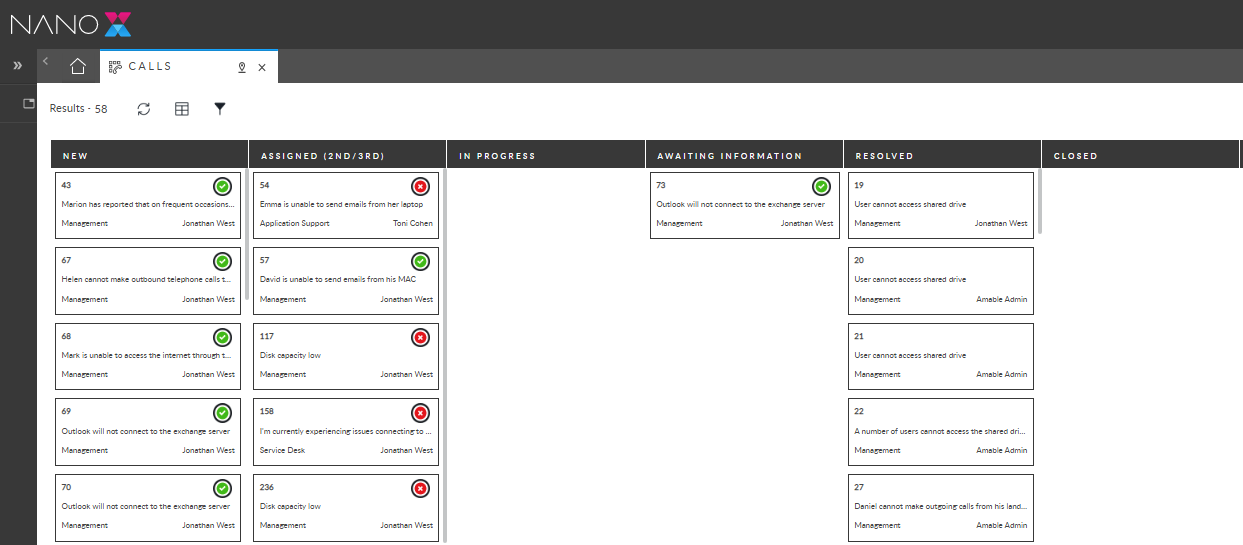The height and width of the screenshot is (545, 1243).
Task: Click the left arrow tab scroller
Action: click(x=45, y=62)
